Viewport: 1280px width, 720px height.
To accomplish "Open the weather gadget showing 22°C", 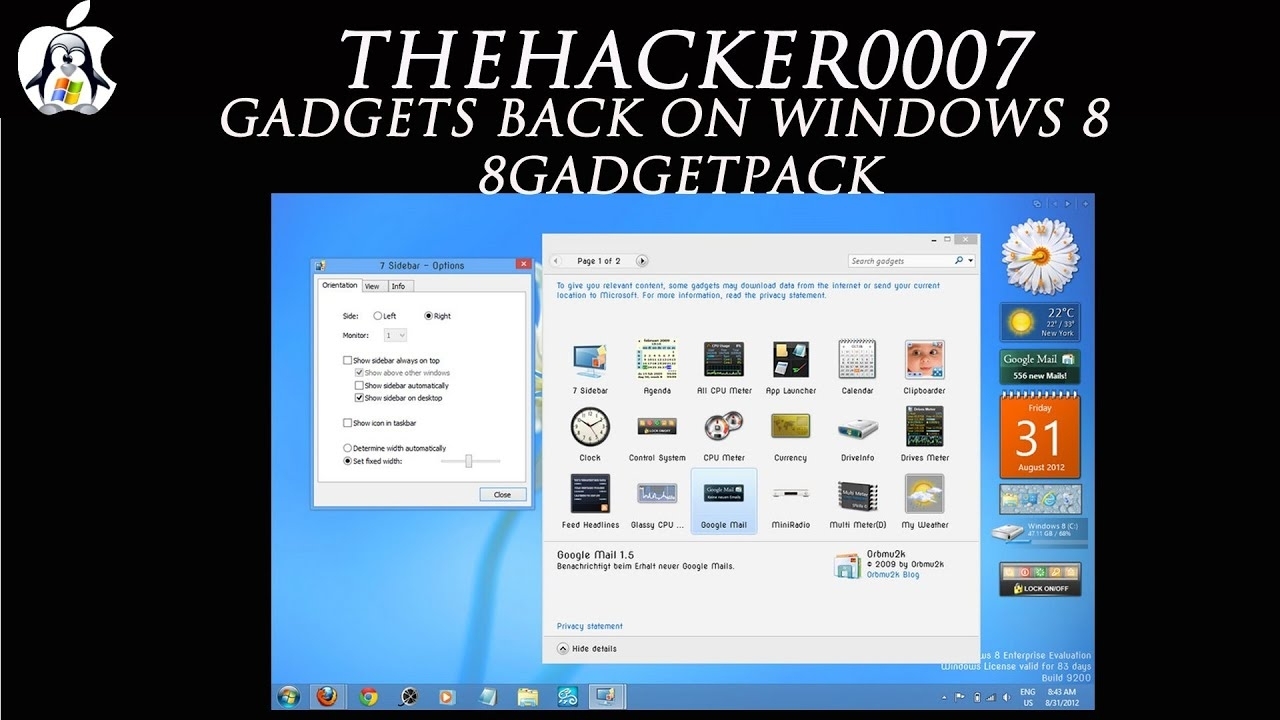I will pos(1040,322).
